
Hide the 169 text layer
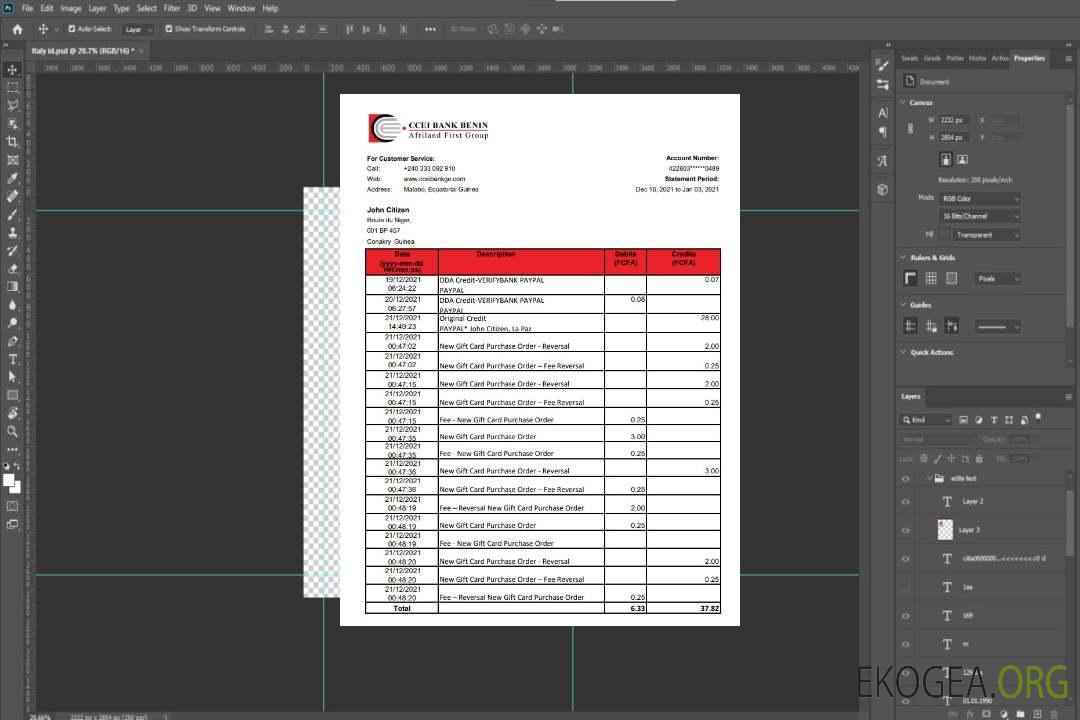point(906,617)
